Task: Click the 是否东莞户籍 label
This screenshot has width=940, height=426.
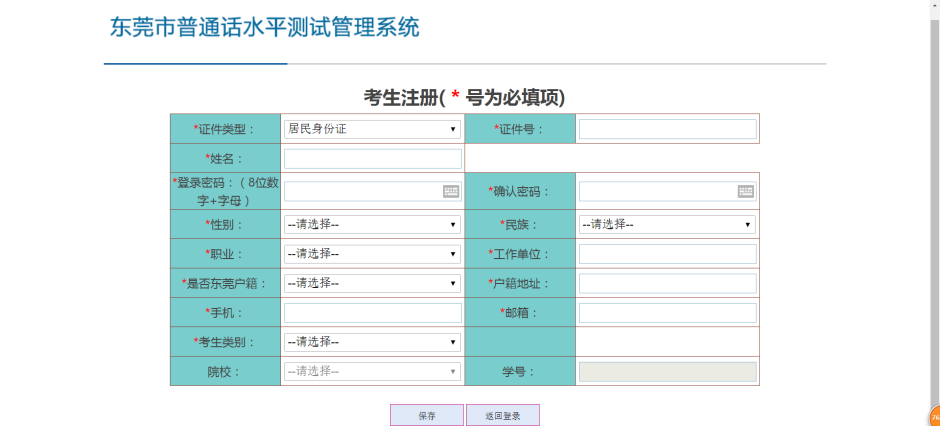Action: 225,283
